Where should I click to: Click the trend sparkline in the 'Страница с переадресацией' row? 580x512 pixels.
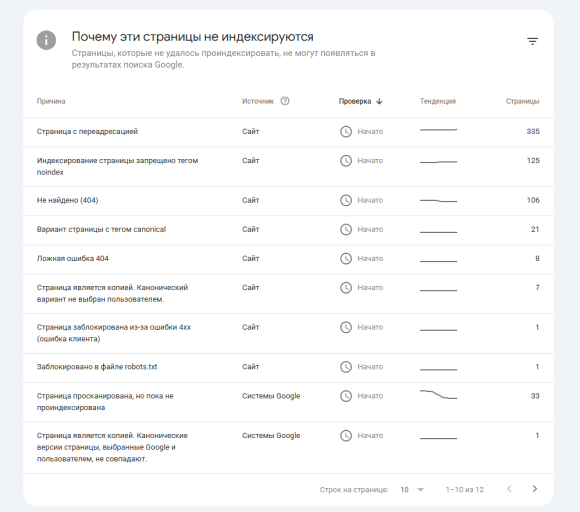point(438,130)
